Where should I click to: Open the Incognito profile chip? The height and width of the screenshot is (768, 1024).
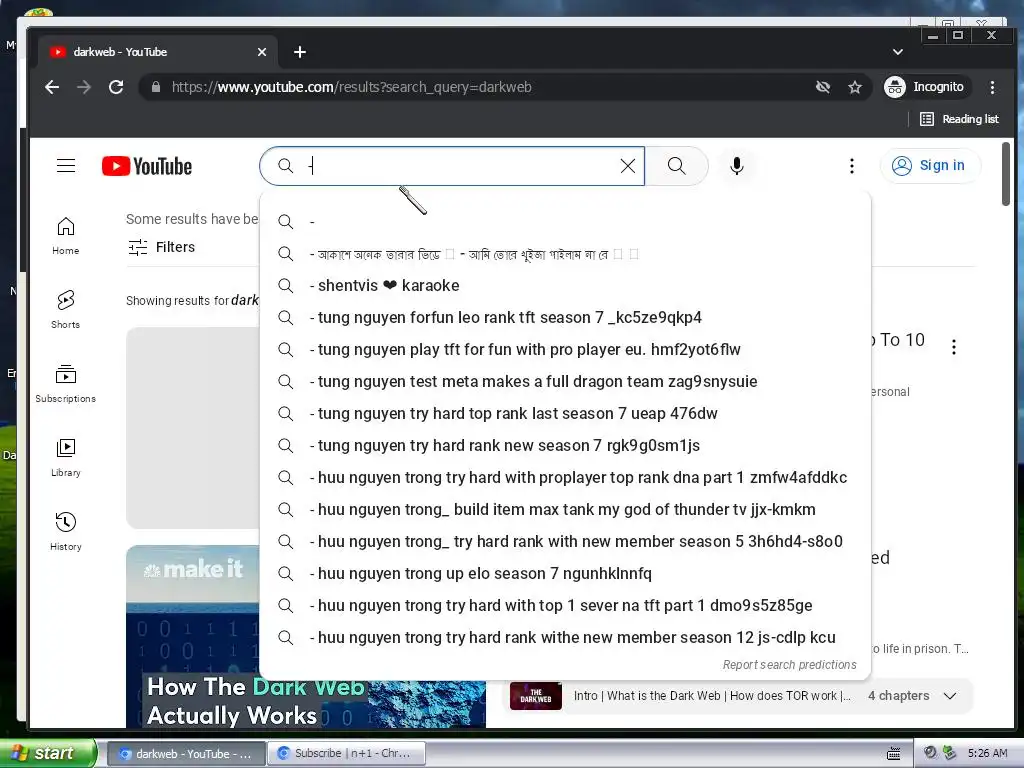[925, 87]
